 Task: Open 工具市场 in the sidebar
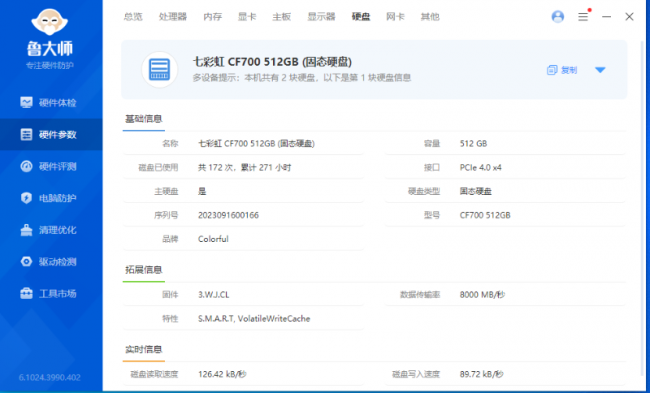(51, 294)
